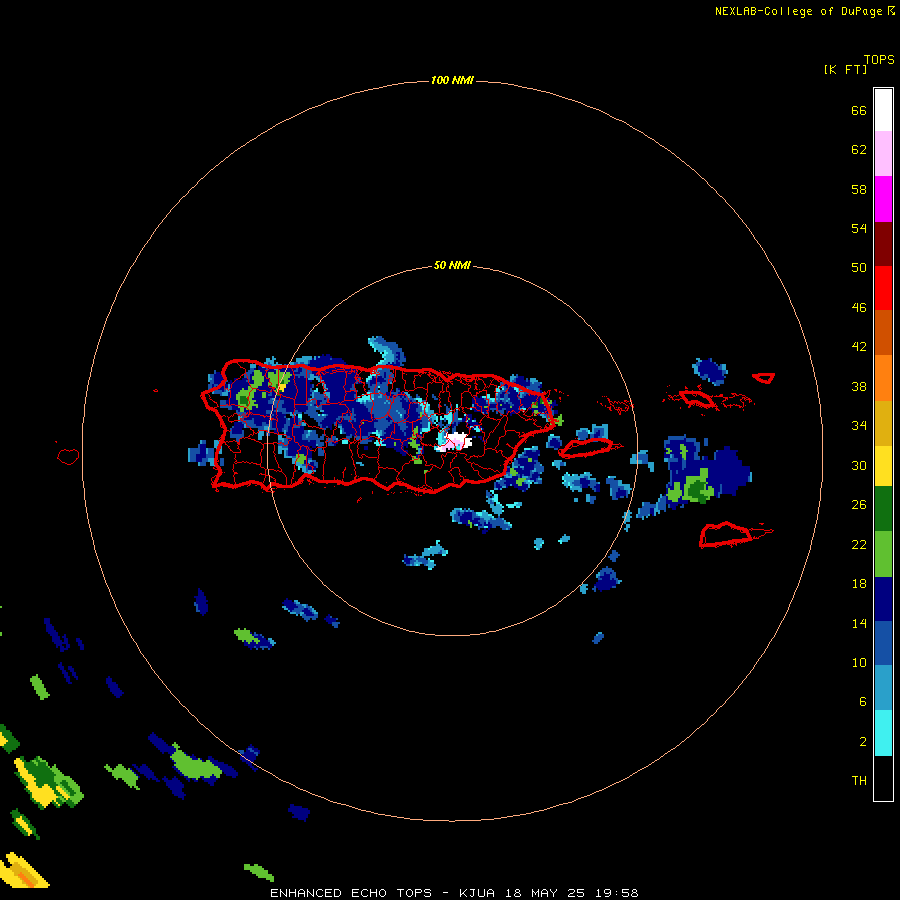Click the 50 NMI range ring label
The height and width of the screenshot is (900, 900).
[452, 265]
